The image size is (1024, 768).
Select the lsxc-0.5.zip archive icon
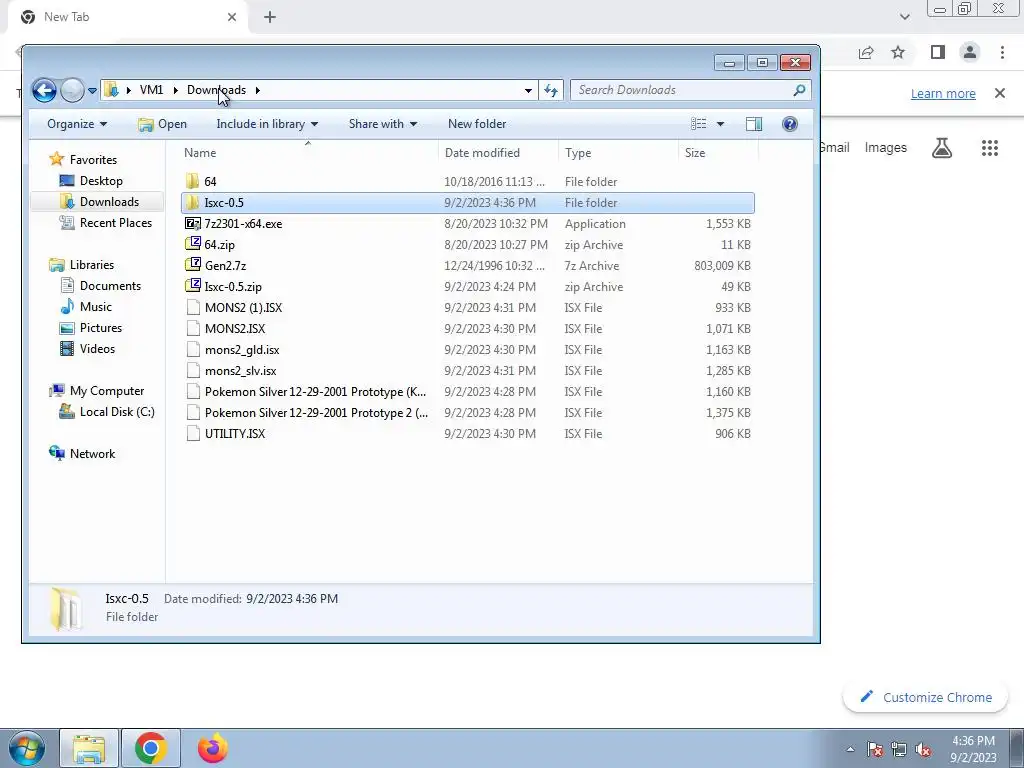coord(193,286)
